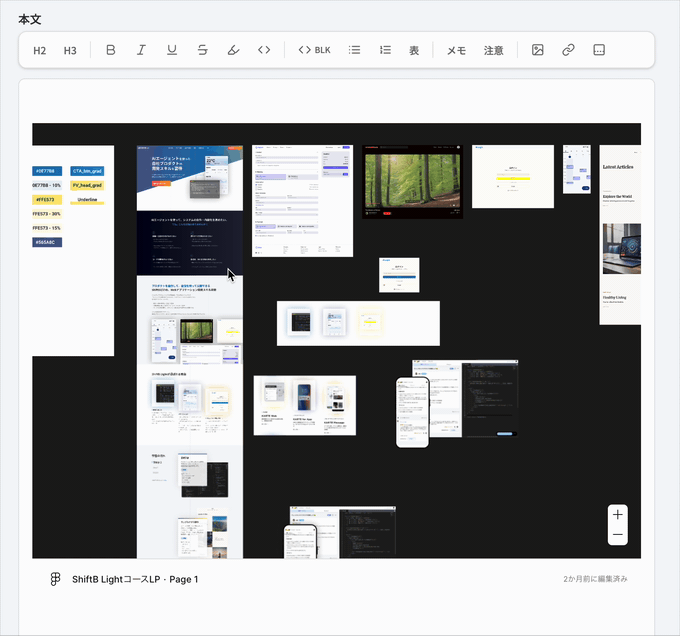Click the embed box icon in toolbar

click(599, 50)
